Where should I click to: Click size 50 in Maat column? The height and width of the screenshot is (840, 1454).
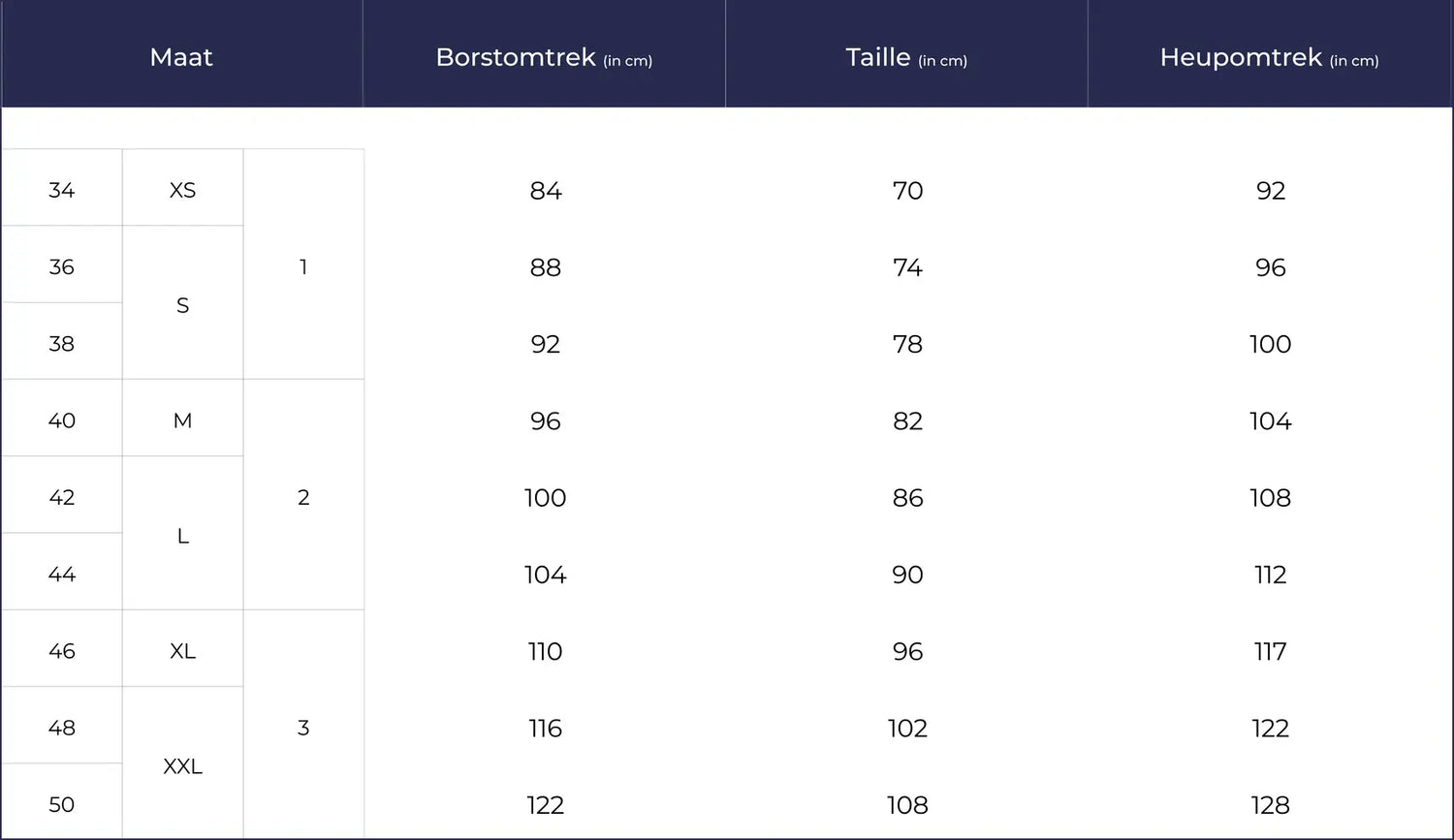click(61, 804)
